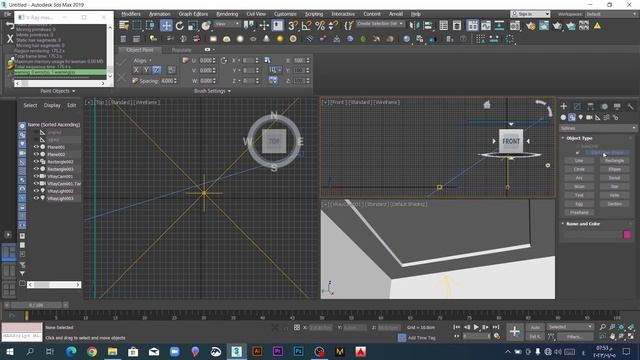Image resolution: width=640 pixels, height=360 pixels.
Task: Open the Sign In dropdown
Action: [x=530, y=14]
